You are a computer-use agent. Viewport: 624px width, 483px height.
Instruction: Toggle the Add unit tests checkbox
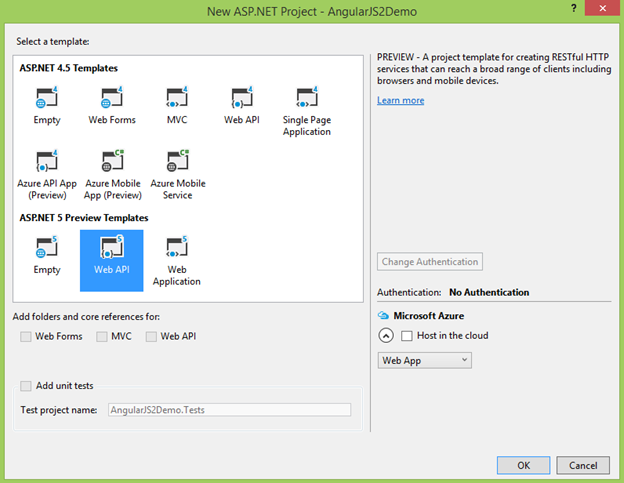click(x=26, y=386)
